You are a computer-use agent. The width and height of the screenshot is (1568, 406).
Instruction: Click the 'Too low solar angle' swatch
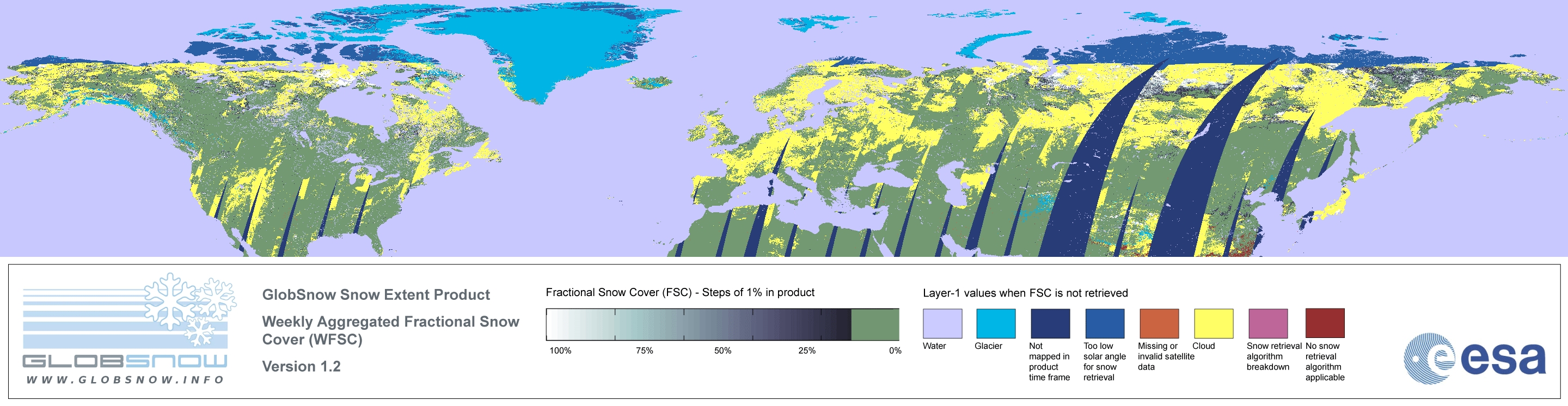(1105, 323)
